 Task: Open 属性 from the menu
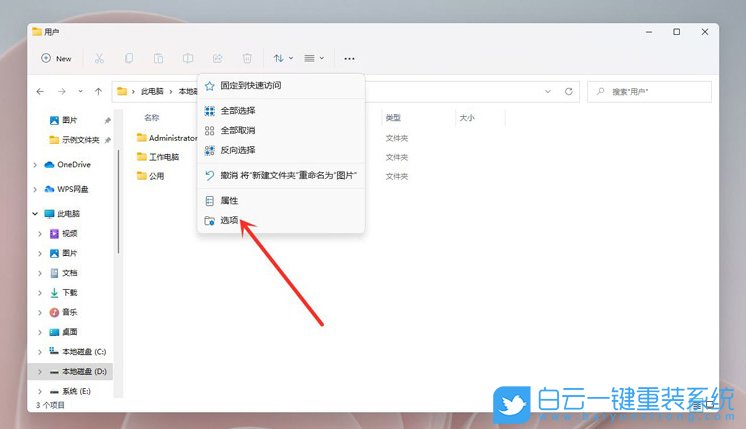[281, 201]
